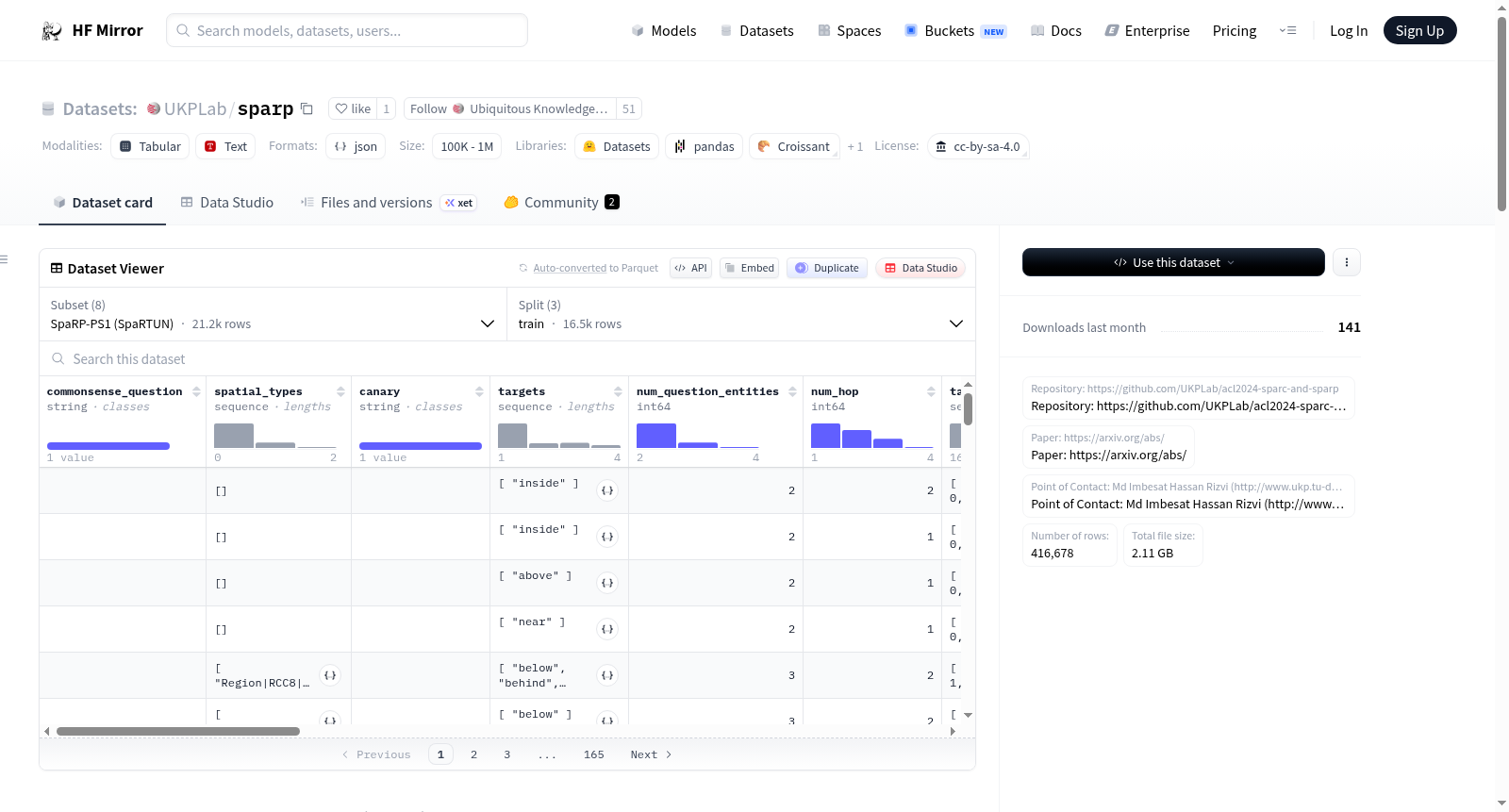The height and width of the screenshot is (812, 1509).
Task: Select the Tabular modality tag
Action: pyautogui.click(x=151, y=146)
